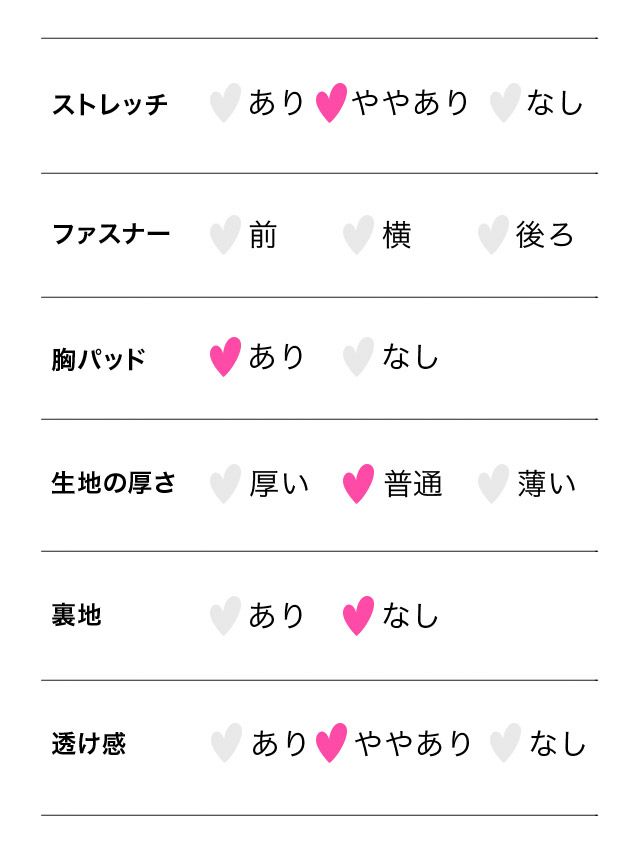Click the 生地の厚さ label text
The image size is (640, 854).
[113, 483]
